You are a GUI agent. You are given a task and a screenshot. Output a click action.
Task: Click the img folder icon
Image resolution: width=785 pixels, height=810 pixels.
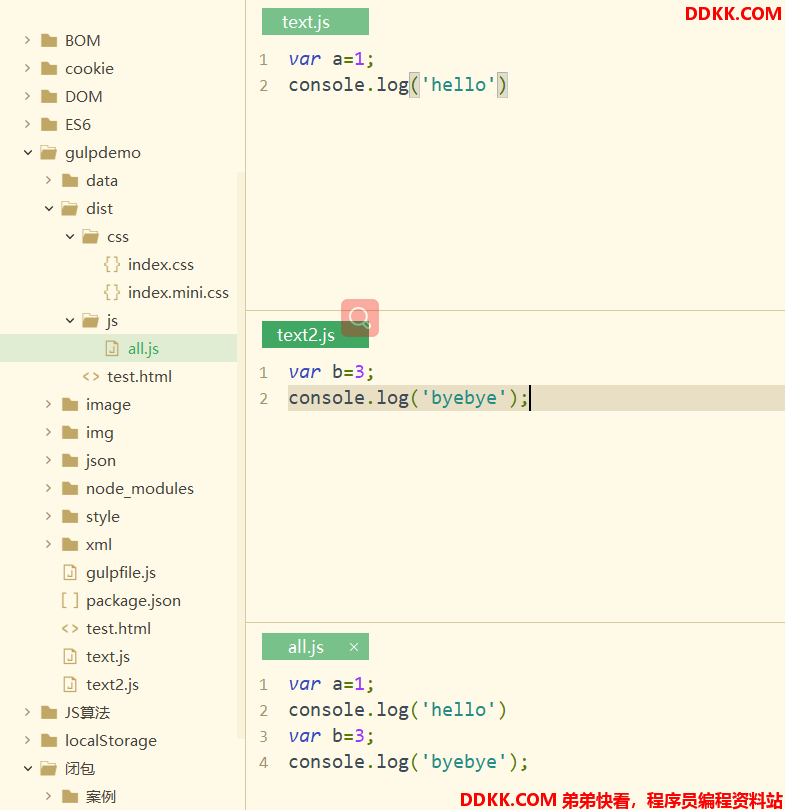pyautogui.click(x=70, y=432)
